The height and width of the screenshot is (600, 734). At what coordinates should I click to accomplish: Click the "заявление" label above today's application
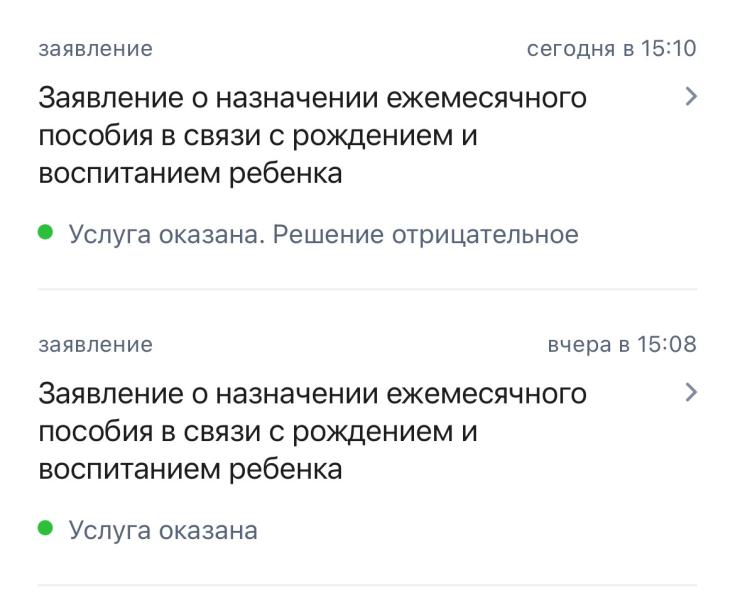pos(95,49)
